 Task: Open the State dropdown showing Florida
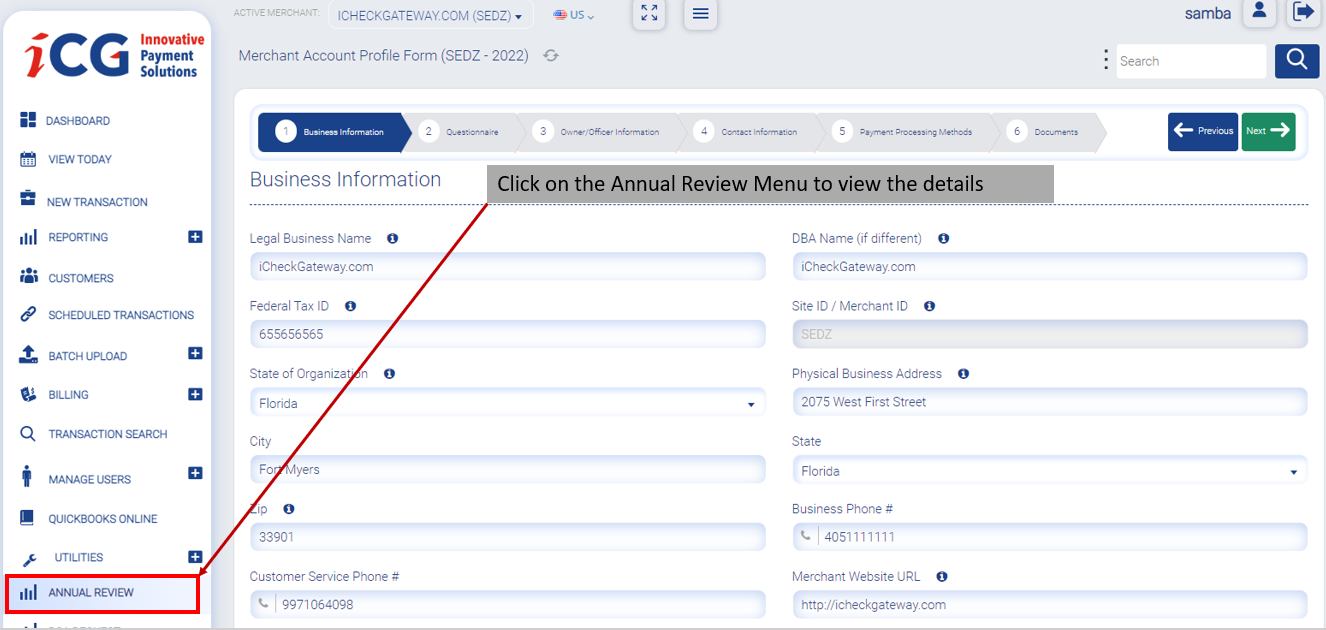click(1049, 471)
